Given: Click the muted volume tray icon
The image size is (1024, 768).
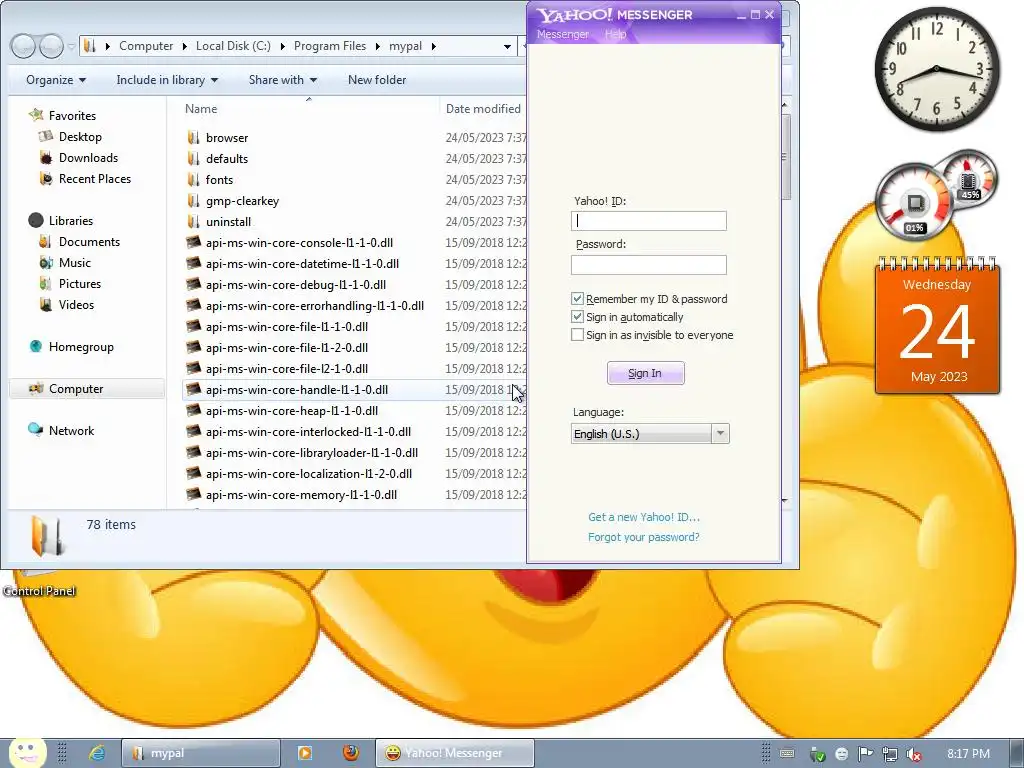Looking at the screenshot, I should point(914,754).
